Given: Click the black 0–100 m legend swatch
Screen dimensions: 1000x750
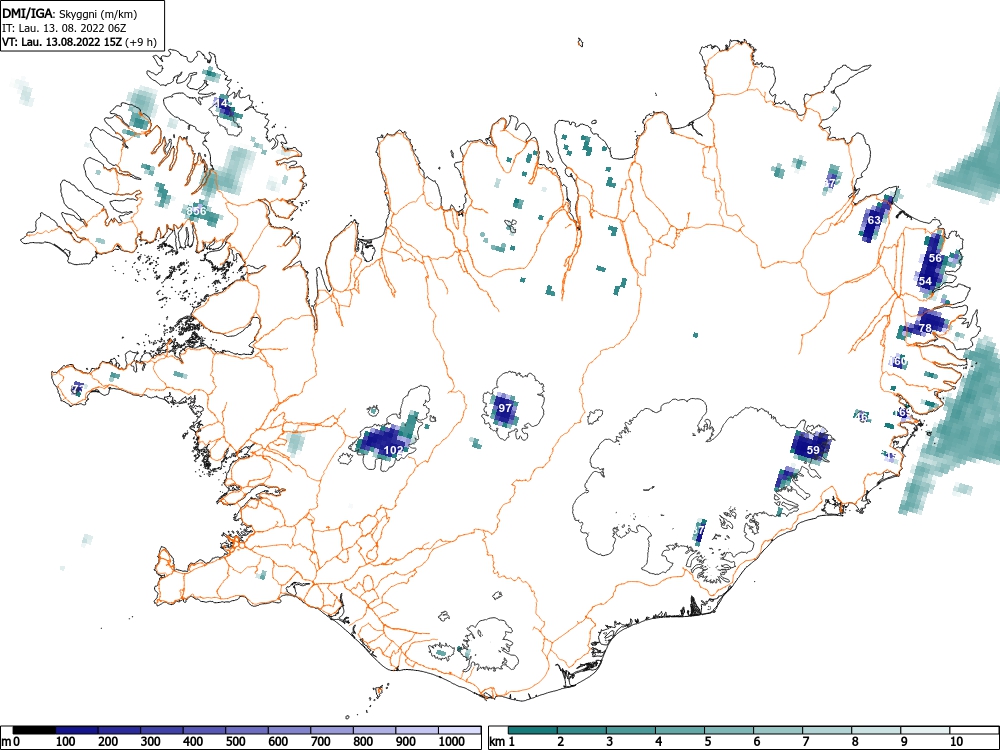Looking at the screenshot, I should pos(34,730).
